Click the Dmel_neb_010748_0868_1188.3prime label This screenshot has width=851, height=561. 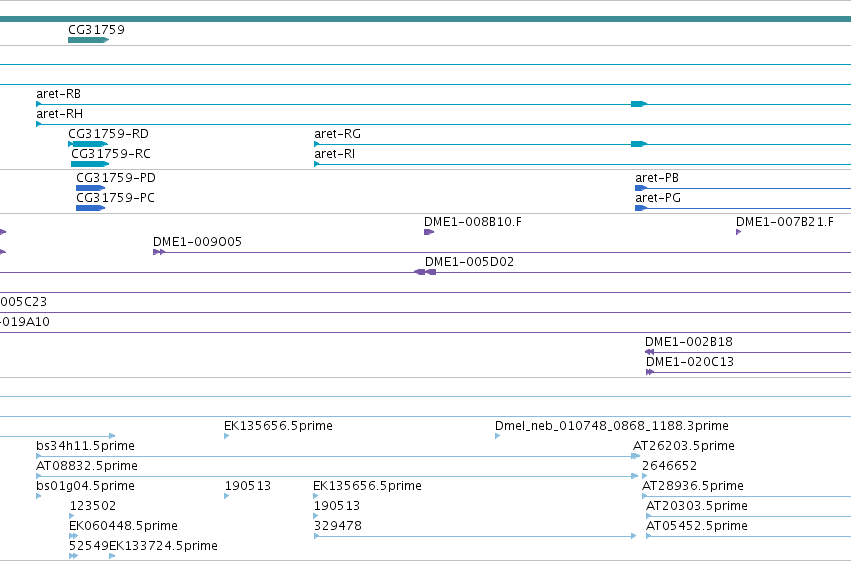[612, 425]
